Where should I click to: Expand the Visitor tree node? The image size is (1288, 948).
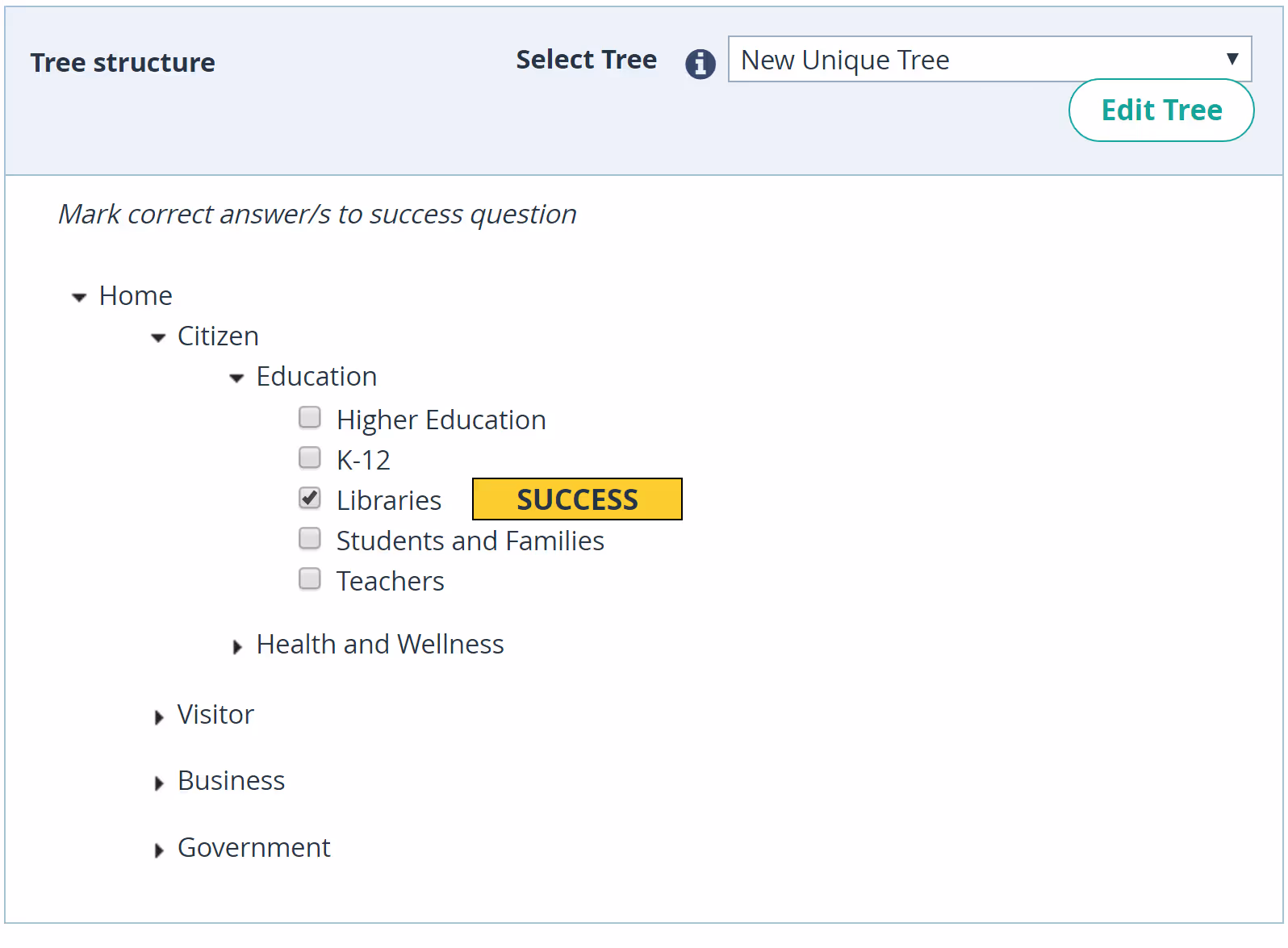(159, 717)
